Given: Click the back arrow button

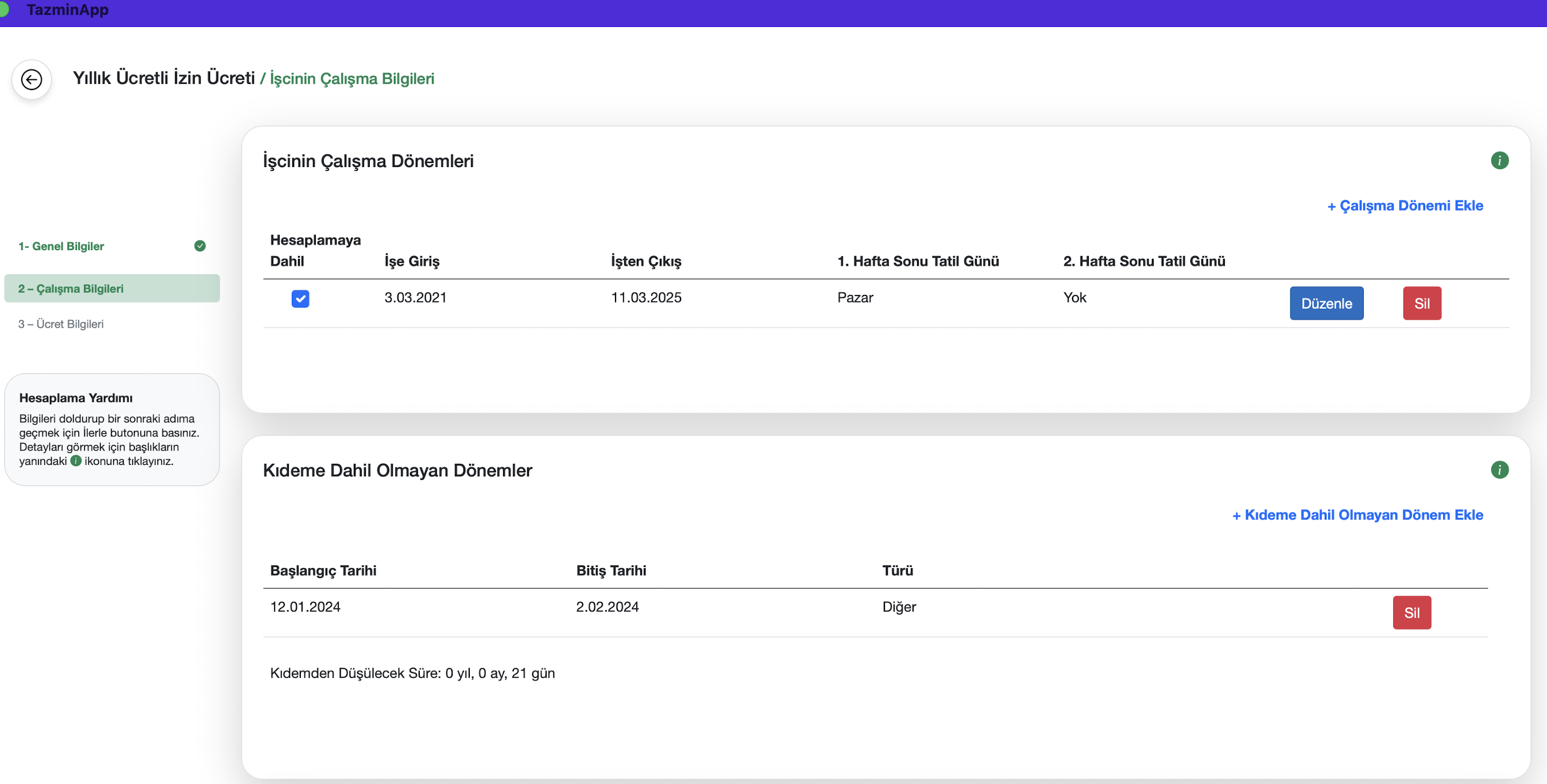Looking at the screenshot, I should [31, 79].
